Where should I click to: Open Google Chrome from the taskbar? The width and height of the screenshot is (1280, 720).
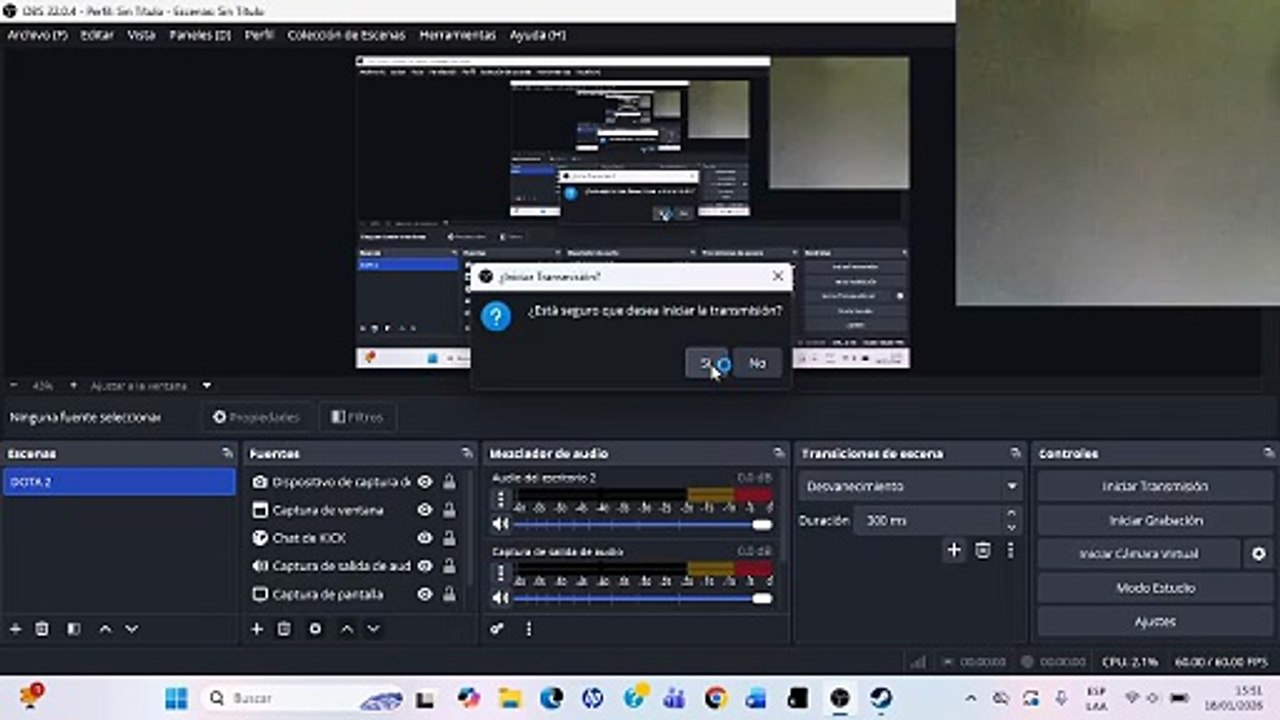coord(715,698)
